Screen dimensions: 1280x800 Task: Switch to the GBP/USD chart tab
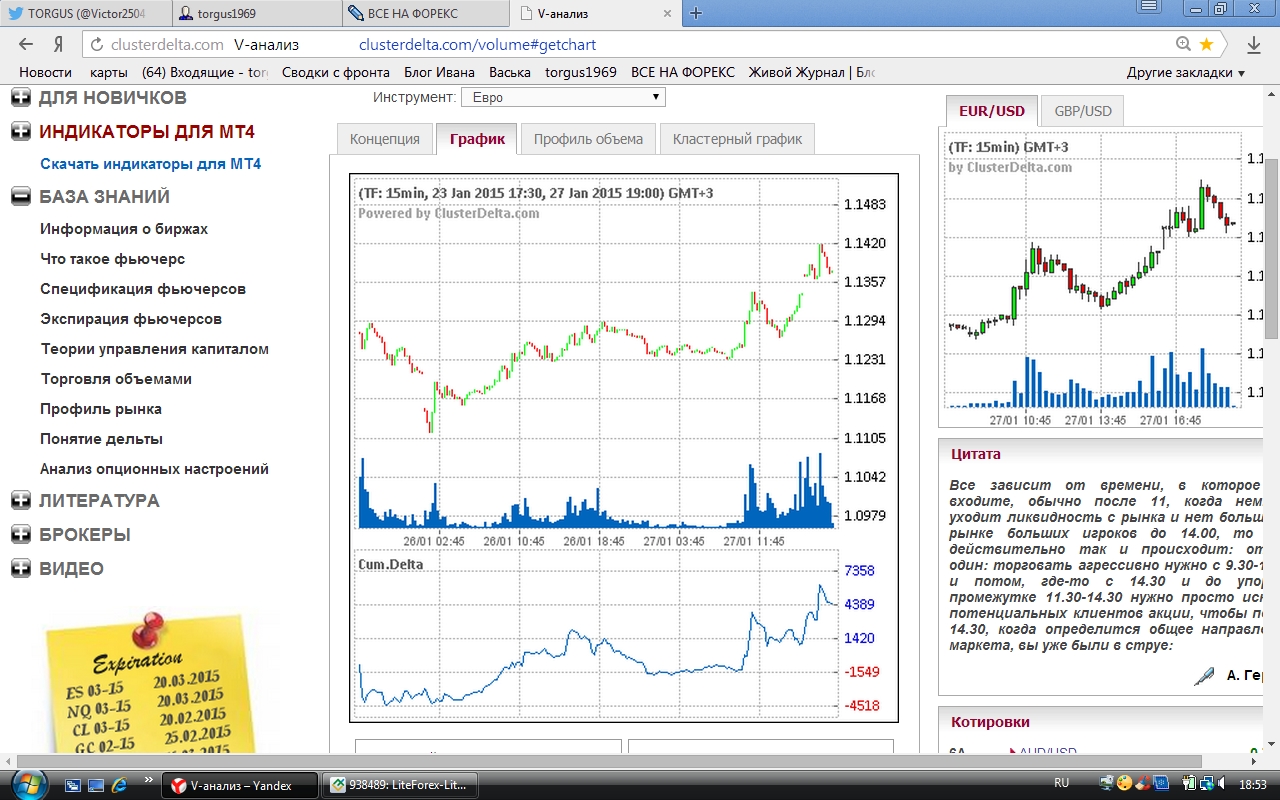1082,111
